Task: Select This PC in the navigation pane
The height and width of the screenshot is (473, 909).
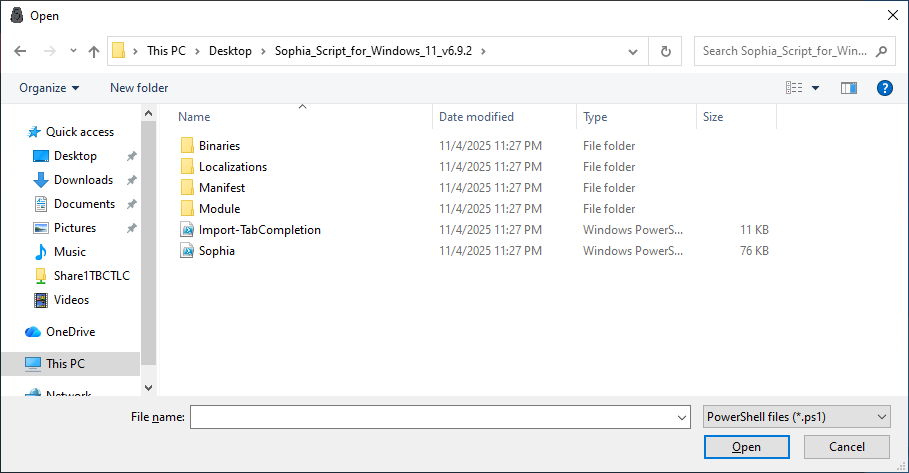Action: tap(66, 363)
